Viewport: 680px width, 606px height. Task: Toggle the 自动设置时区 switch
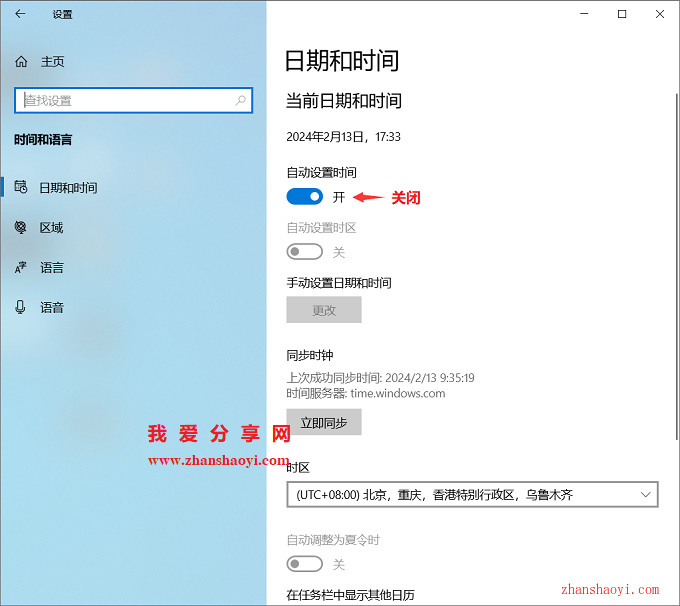[x=304, y=252]
